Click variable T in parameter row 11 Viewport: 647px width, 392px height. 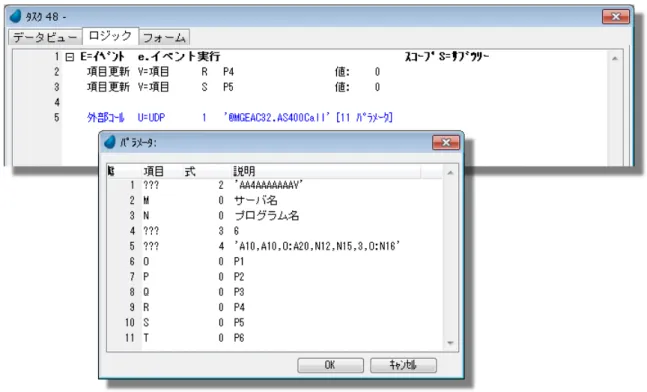click(x=146, y=338)
